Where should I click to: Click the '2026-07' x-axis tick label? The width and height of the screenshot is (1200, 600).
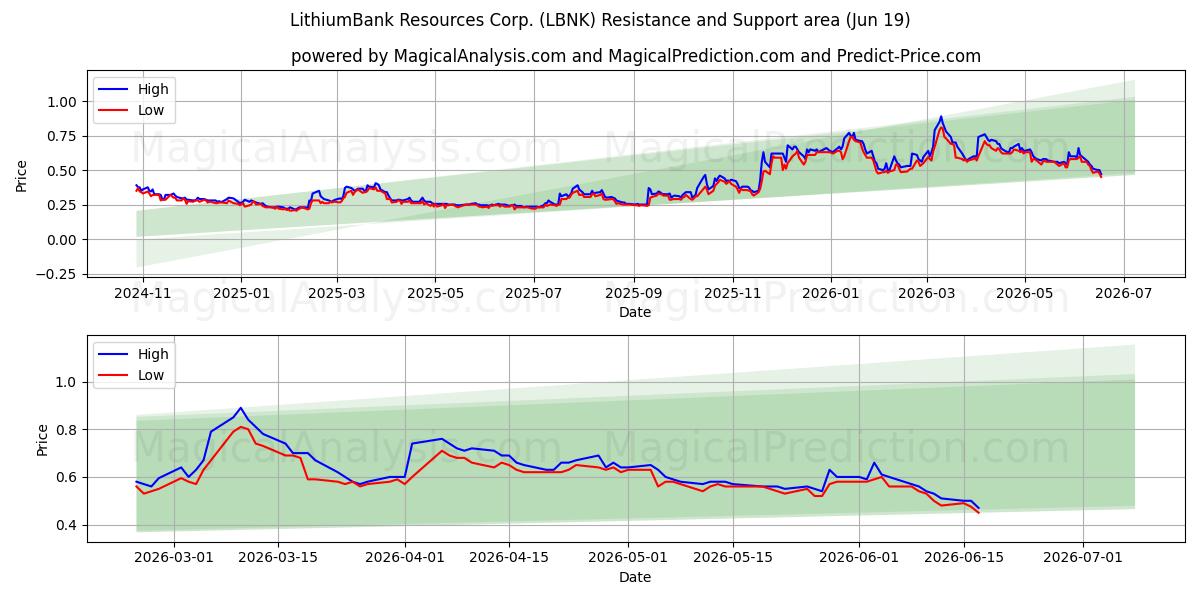1122,293
